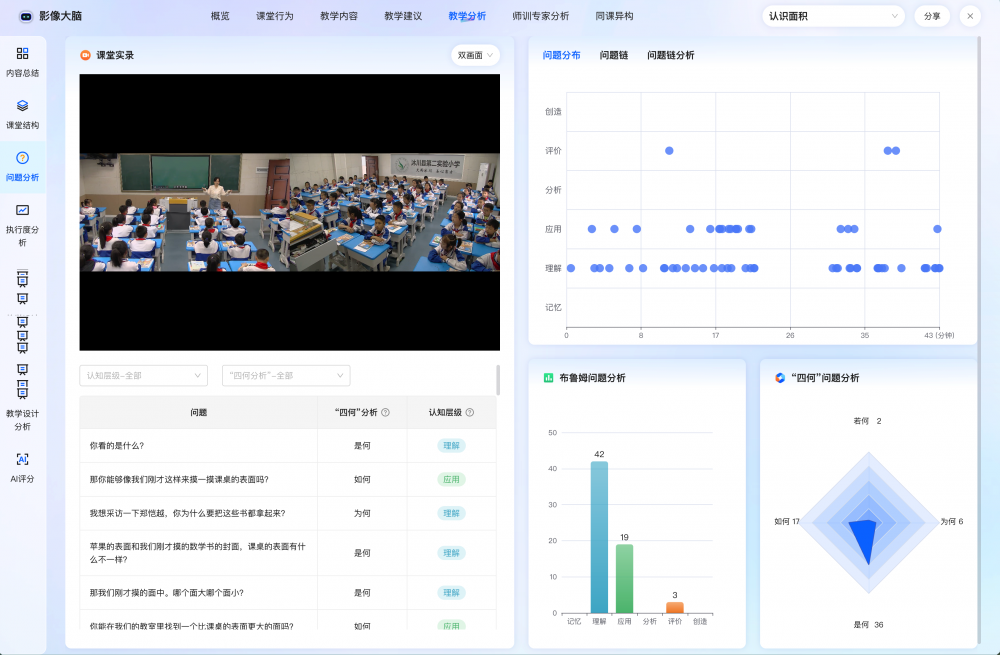Click help icon beside 认知层级 header
Screen dimensions: 1000x655
470,412
